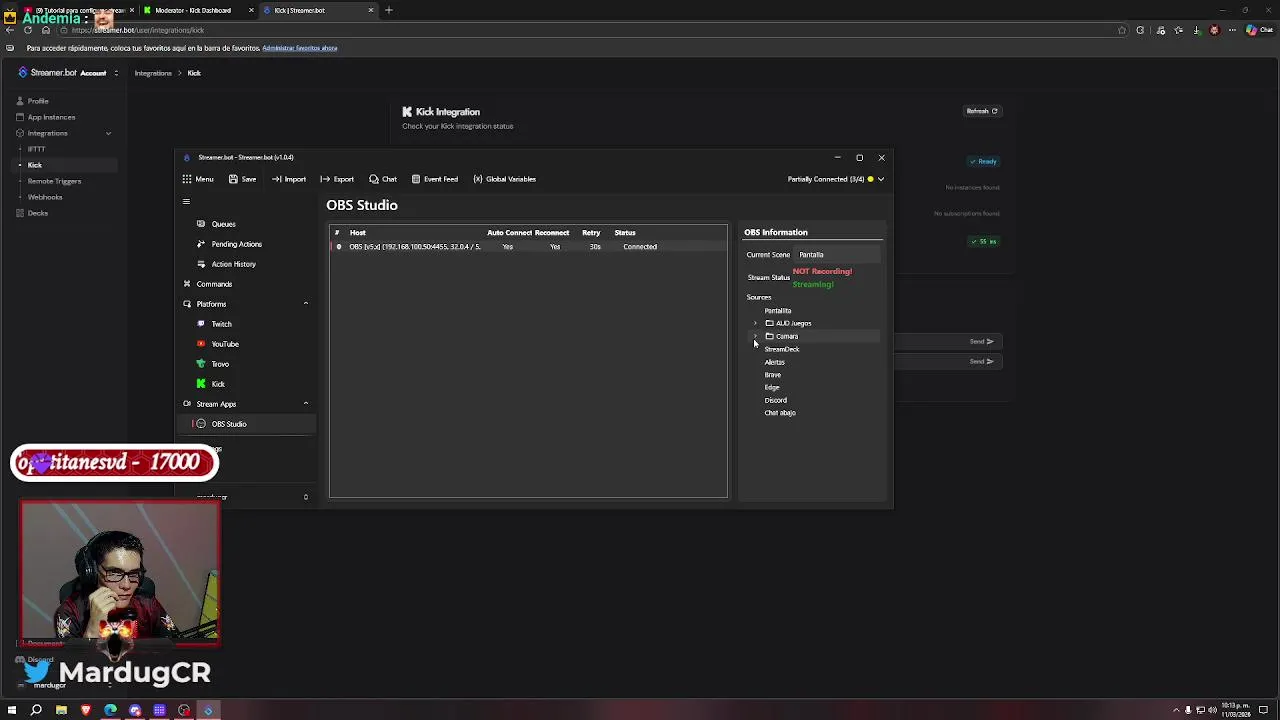The width and height of the screenshot is (1280, 720).
Task: Select the YouTube platform
Action: tap(224, 344)
